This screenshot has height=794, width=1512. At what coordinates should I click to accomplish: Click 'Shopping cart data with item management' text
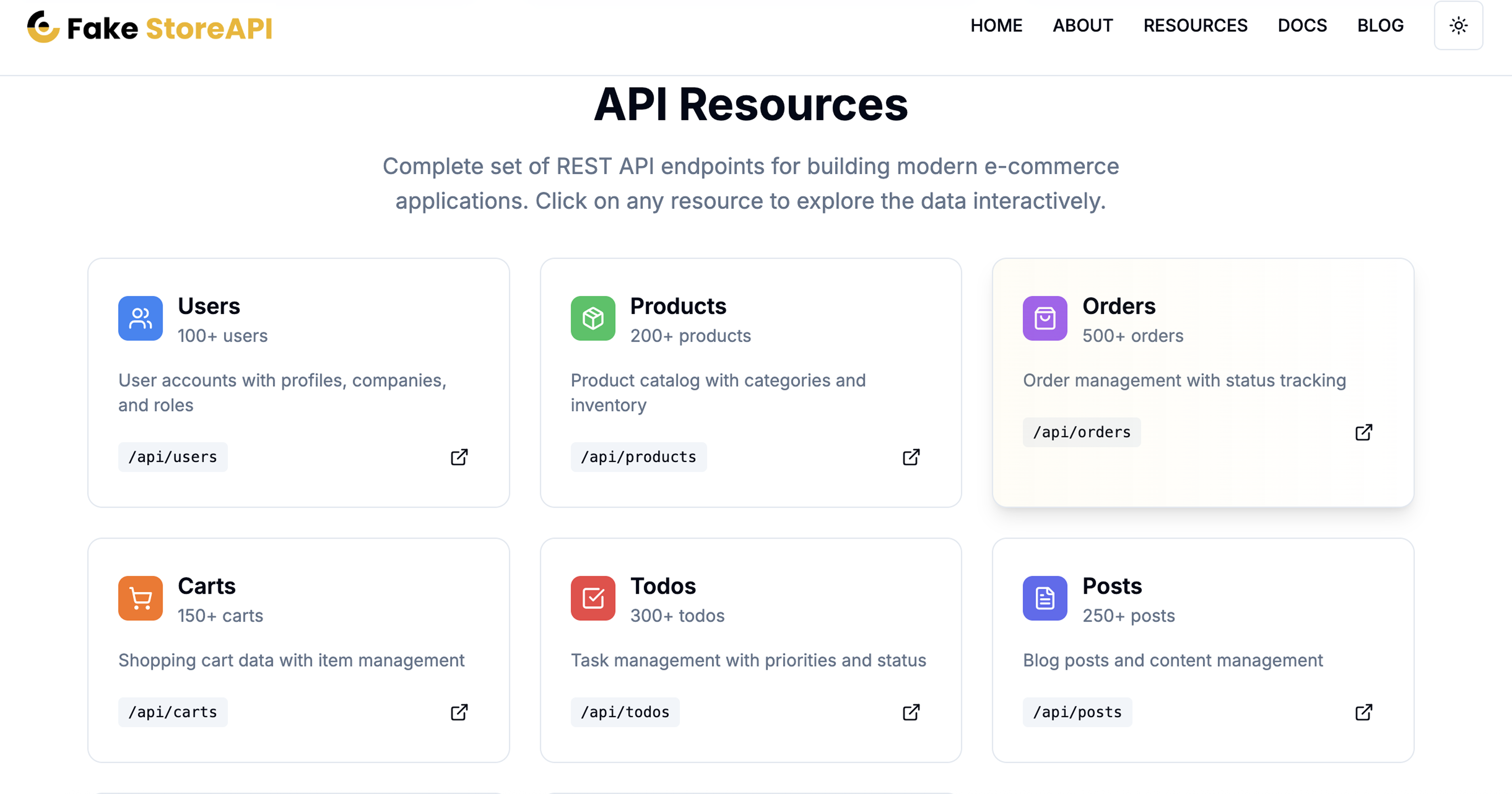tap(291, 660)
